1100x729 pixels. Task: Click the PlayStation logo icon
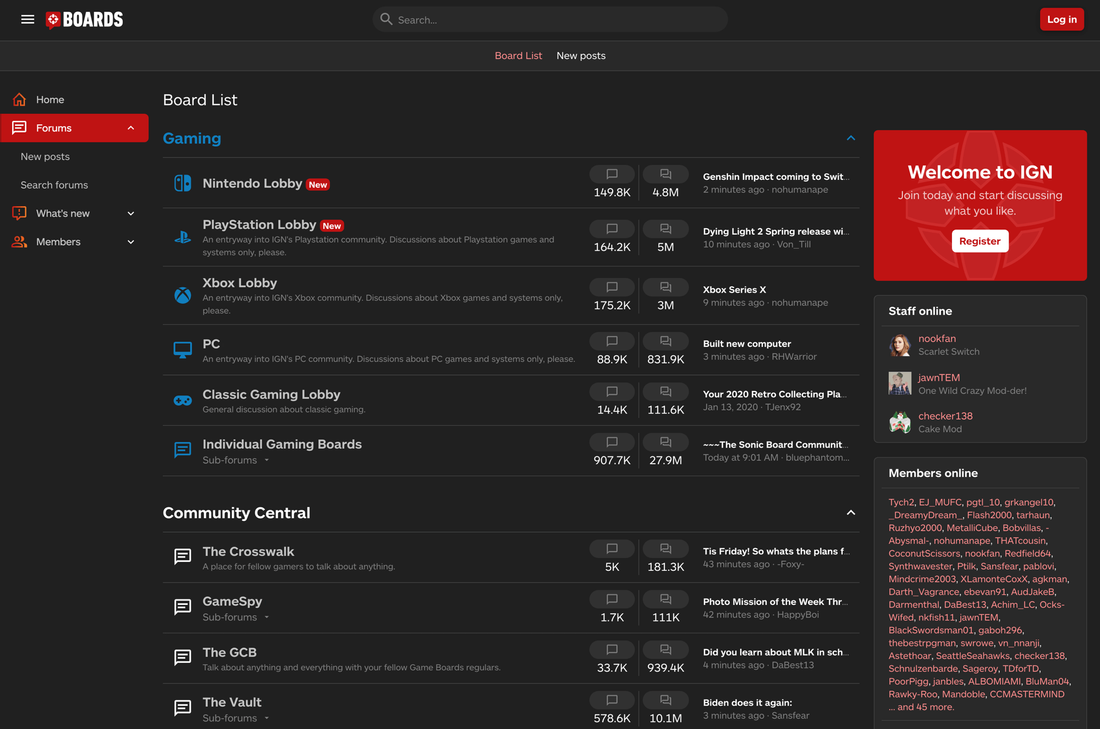(183, 238)
